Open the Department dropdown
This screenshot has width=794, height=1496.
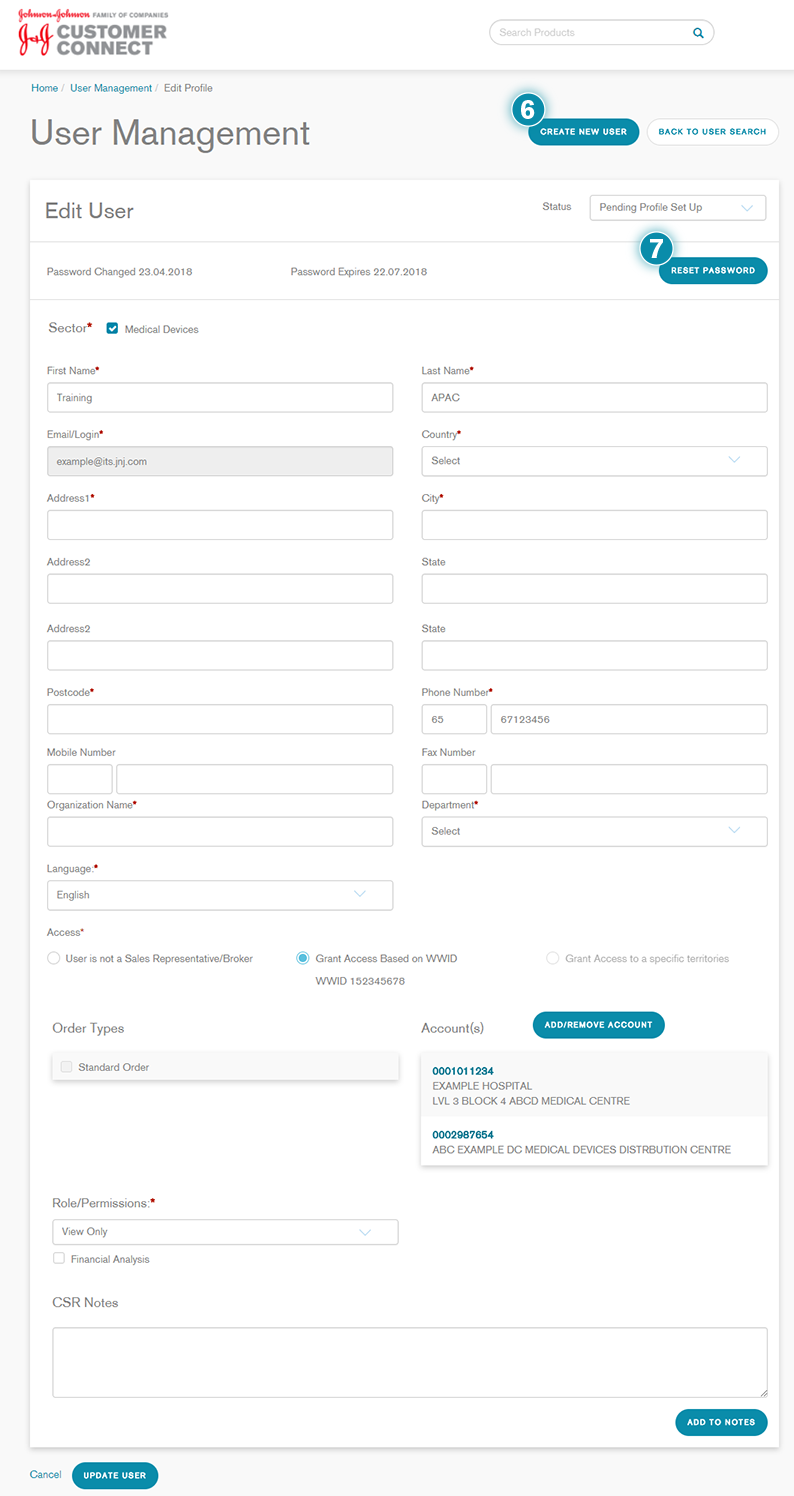[x=594, y=831]
